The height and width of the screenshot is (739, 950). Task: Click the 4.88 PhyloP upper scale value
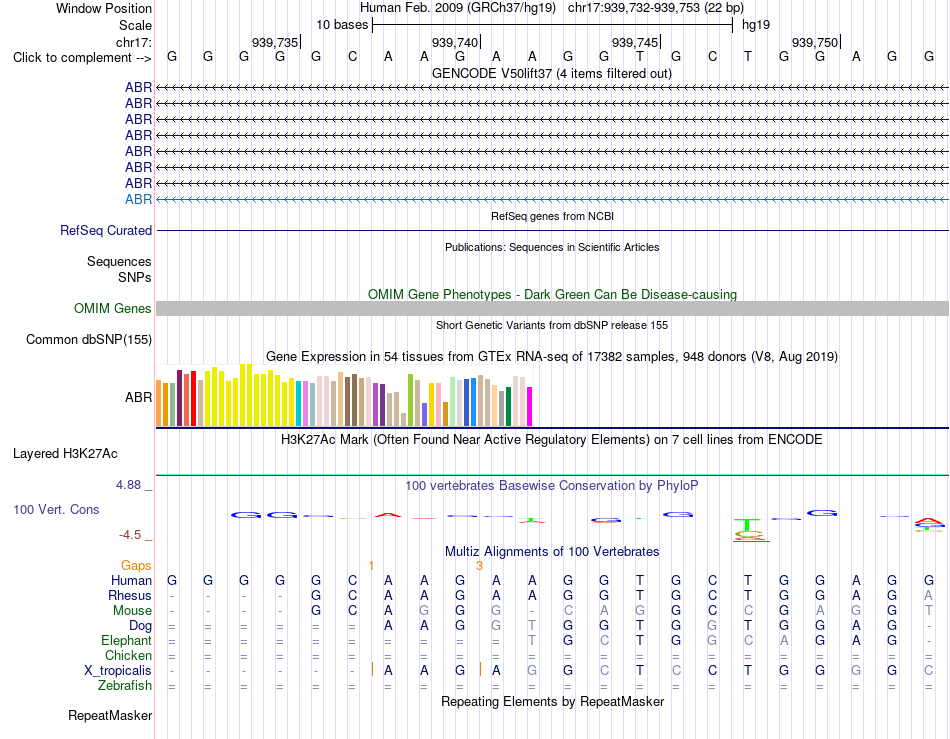pos(128,485)
